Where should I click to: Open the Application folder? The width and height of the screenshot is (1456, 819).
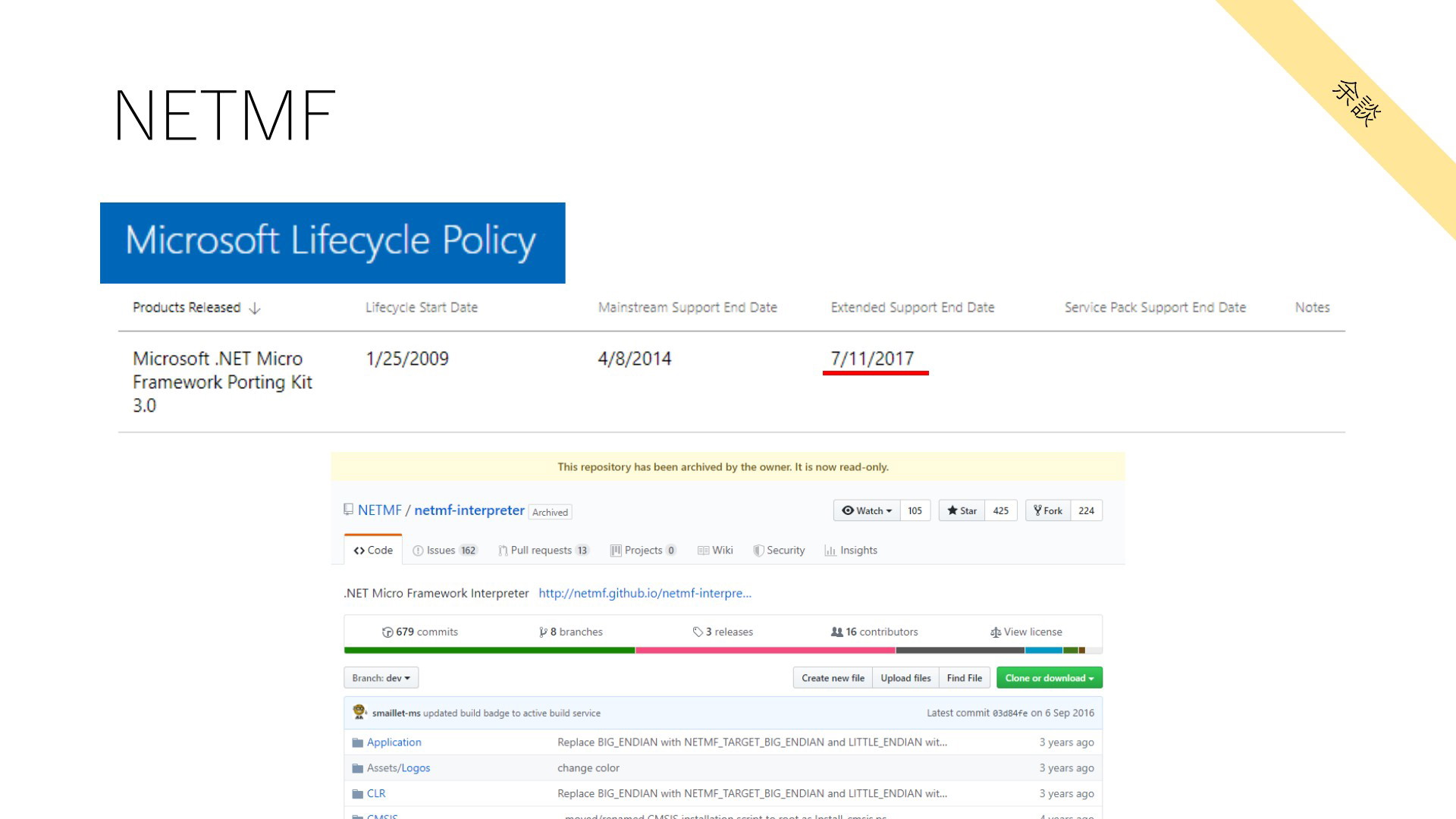click(394, 742)
